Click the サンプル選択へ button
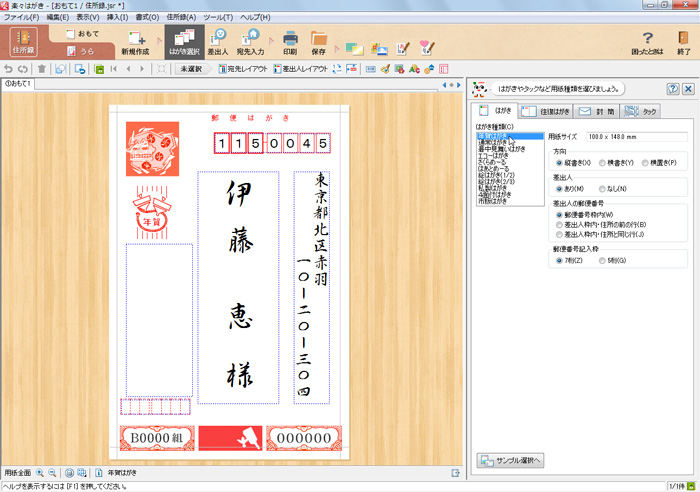Image resolution: width=700 pixels, height=492 pixels. tap(510, 460)
